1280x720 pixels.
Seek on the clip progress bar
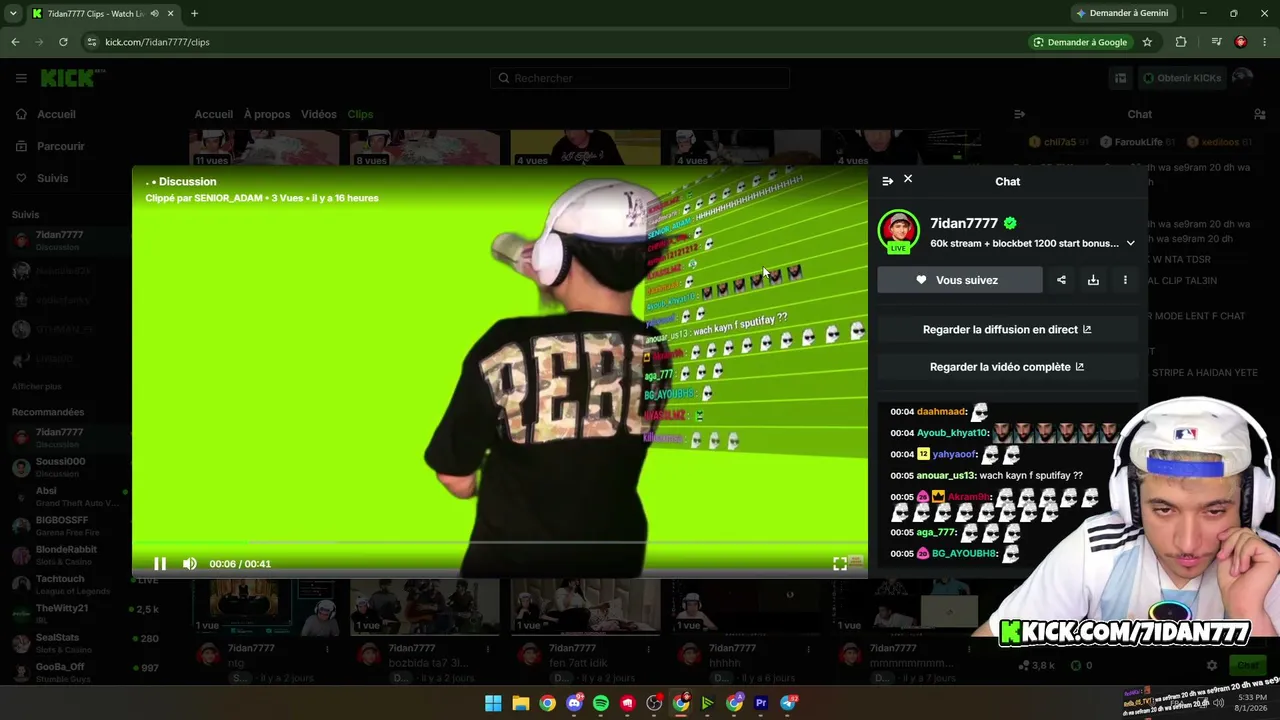(500, 543)
